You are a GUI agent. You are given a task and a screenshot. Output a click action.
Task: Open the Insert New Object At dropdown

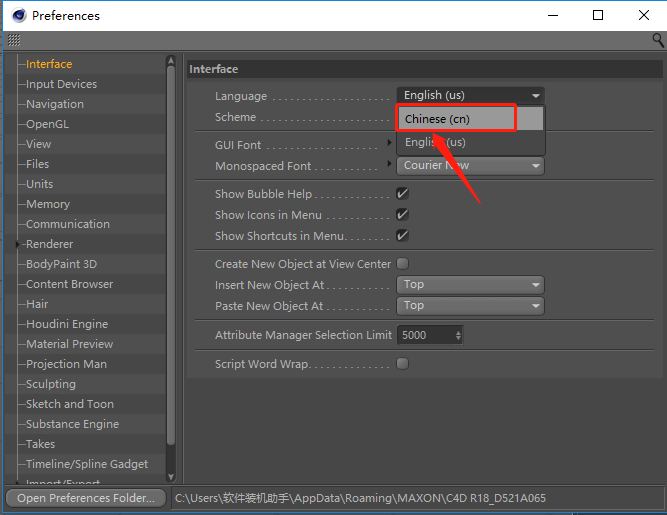click(x=470, y=285)
